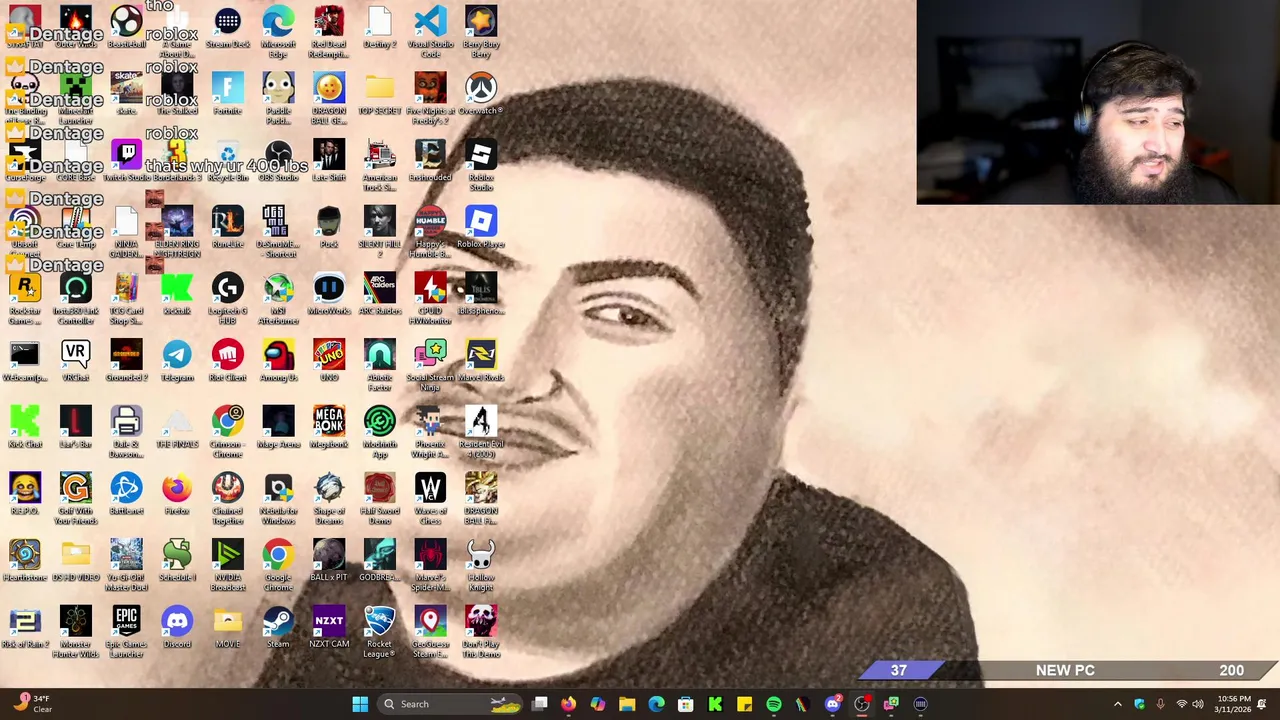Launch Firefox from the desktop icon
This screenshot has width=1280, height=720.
(x=177, y=494)
